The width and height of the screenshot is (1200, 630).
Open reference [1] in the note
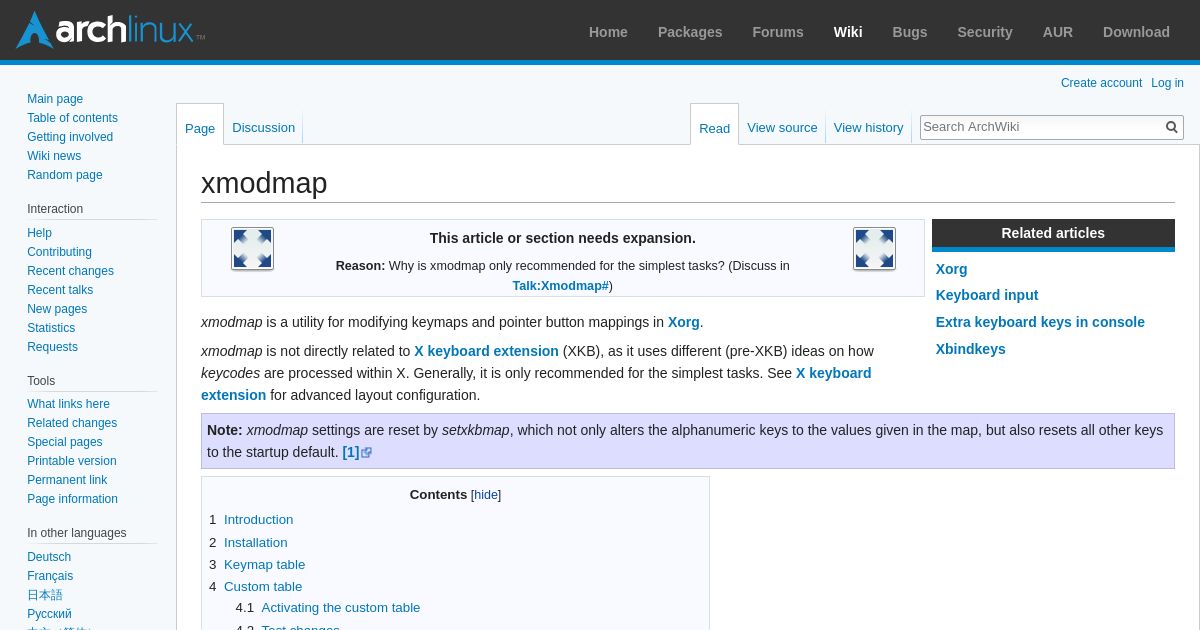tap(351, 452)
